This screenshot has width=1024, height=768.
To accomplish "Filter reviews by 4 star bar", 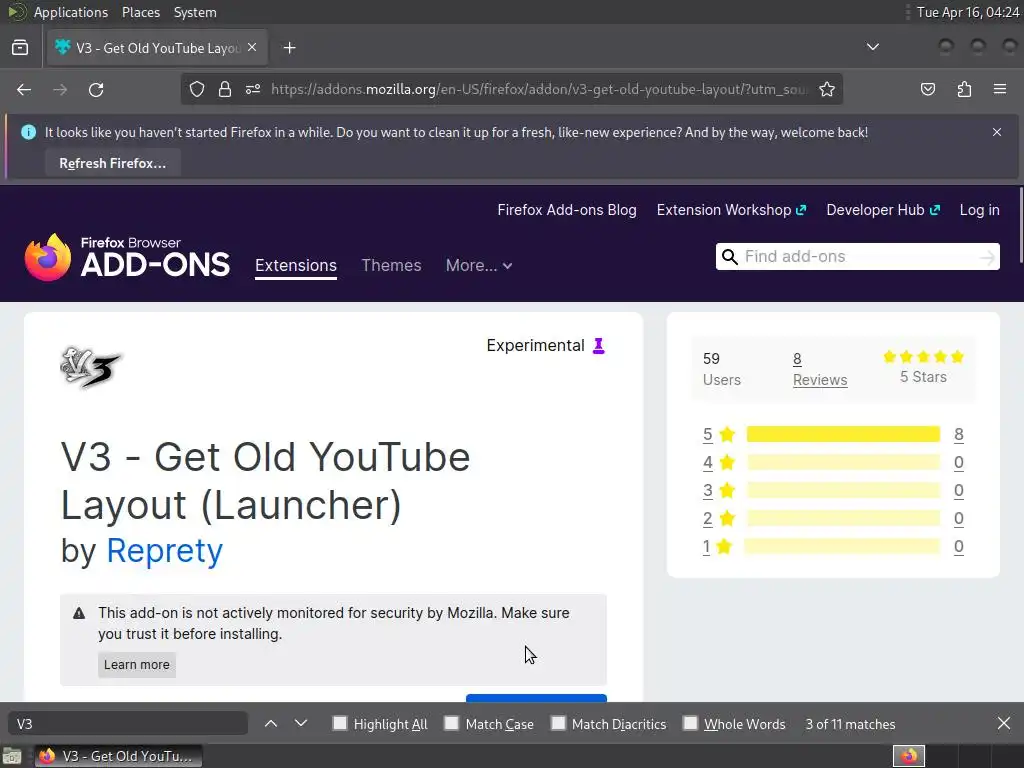I will (842, 462).
